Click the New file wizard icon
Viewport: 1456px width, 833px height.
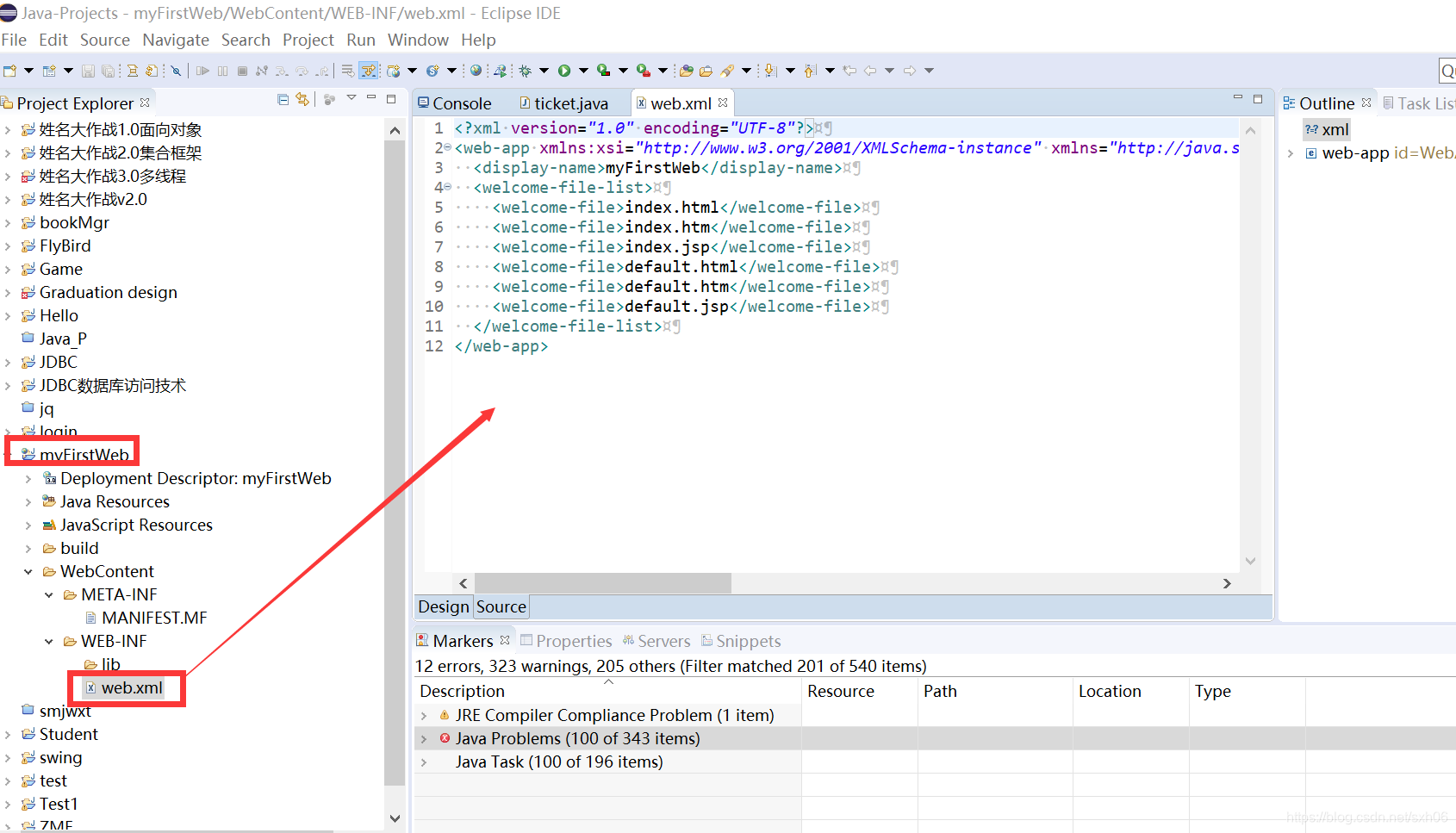tap(9, 71)
